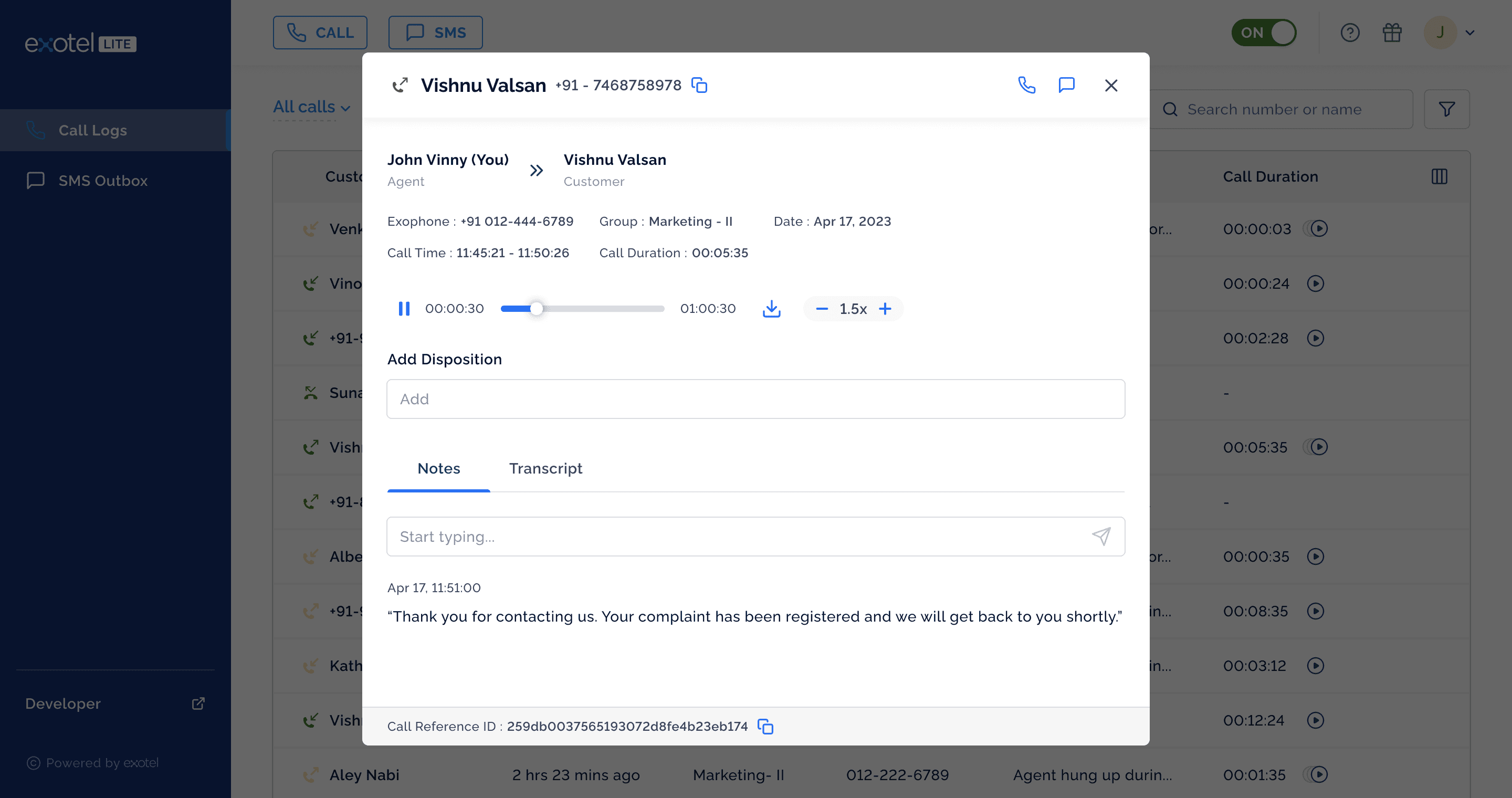Open the filter icon beside search
This screenshot has width=1512, height=798.
pos(1446,109)
